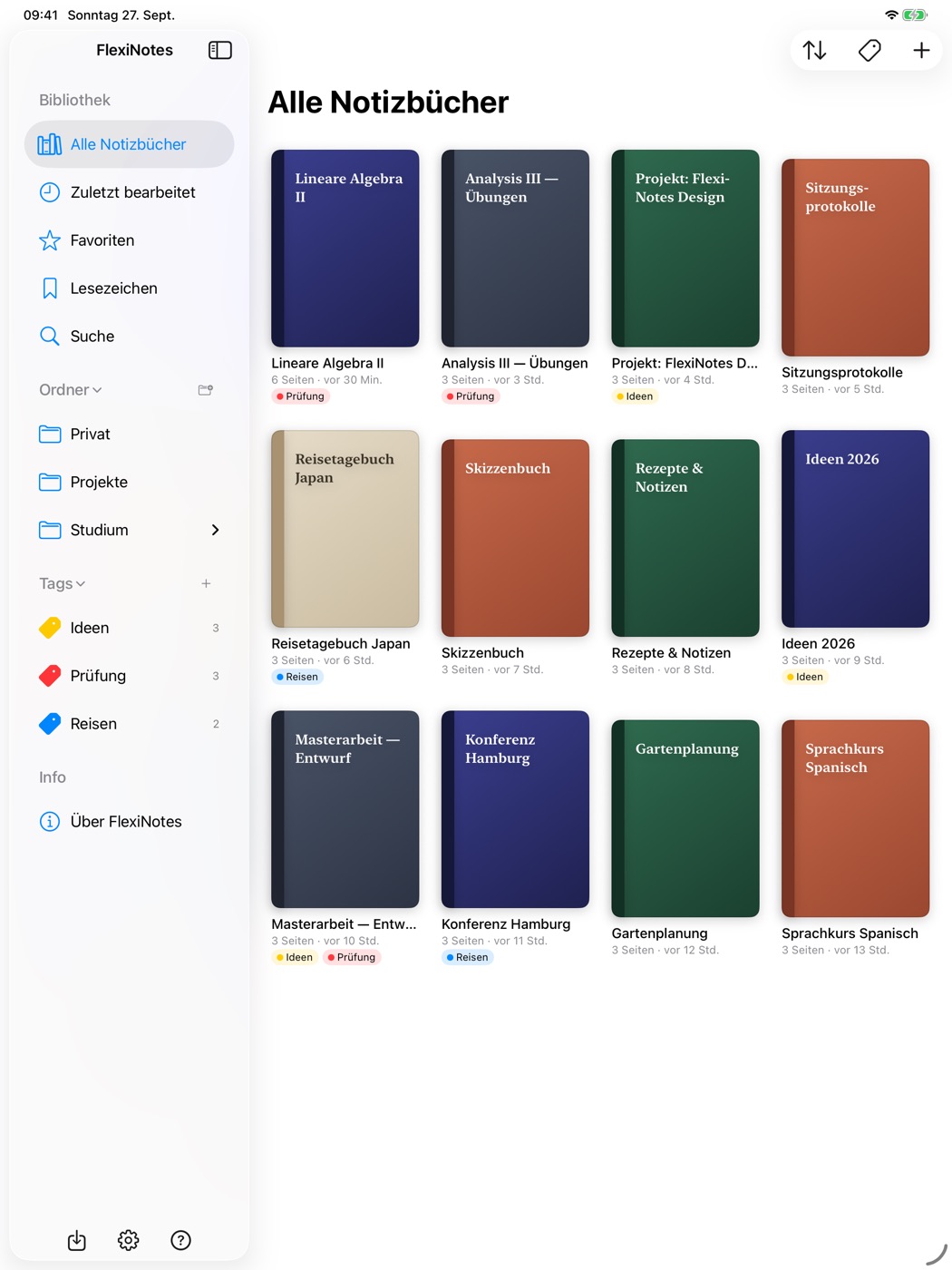Viewport: 952px width, 1270px height.
Task: Open Reisetagebuch Japan notebook cover
Action: 345,529
